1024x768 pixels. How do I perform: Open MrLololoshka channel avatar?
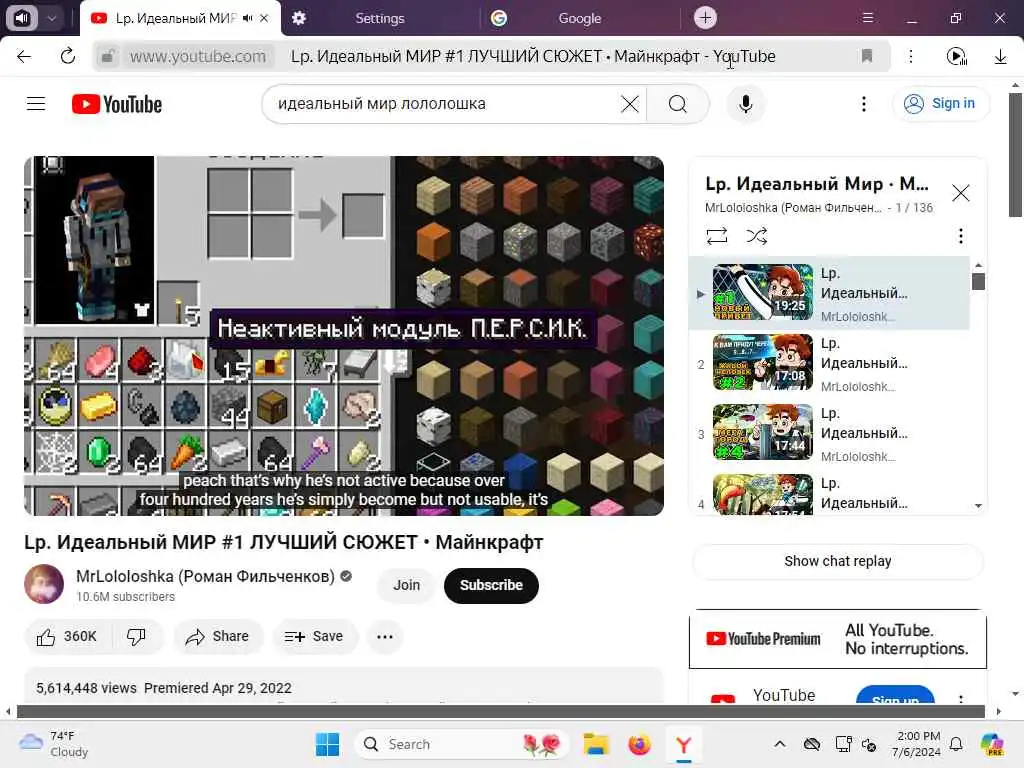point(44,584)
